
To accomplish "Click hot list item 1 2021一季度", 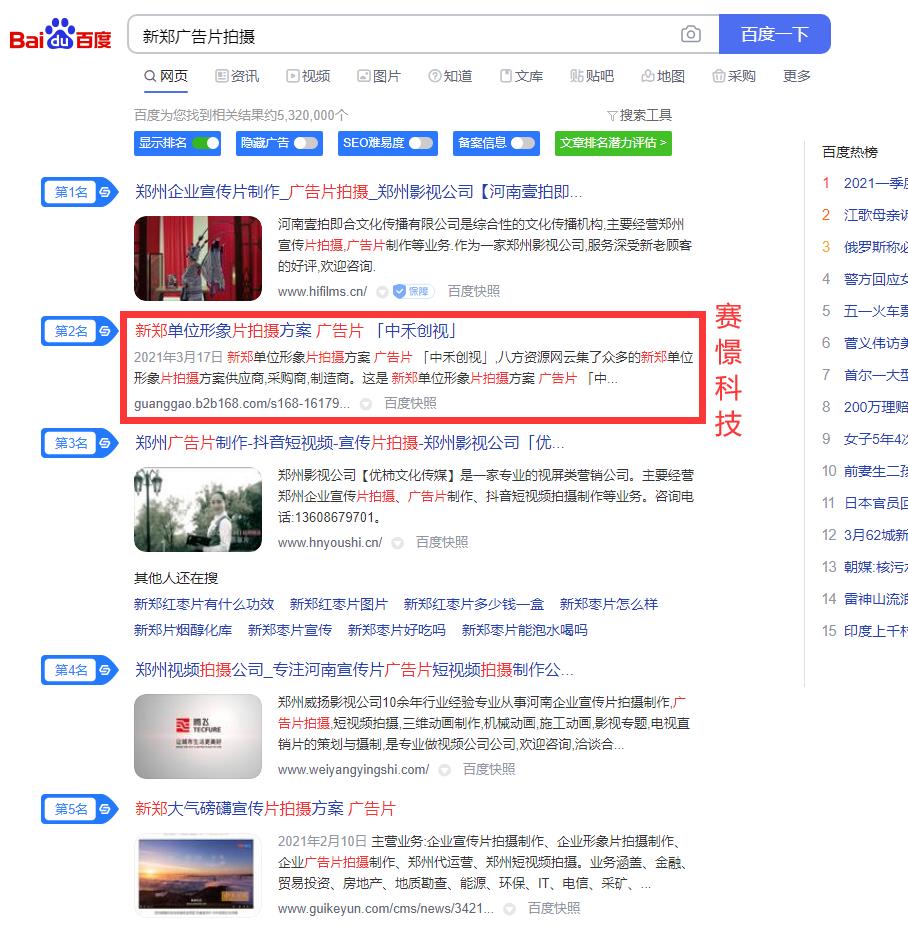I will pos(875,183).
